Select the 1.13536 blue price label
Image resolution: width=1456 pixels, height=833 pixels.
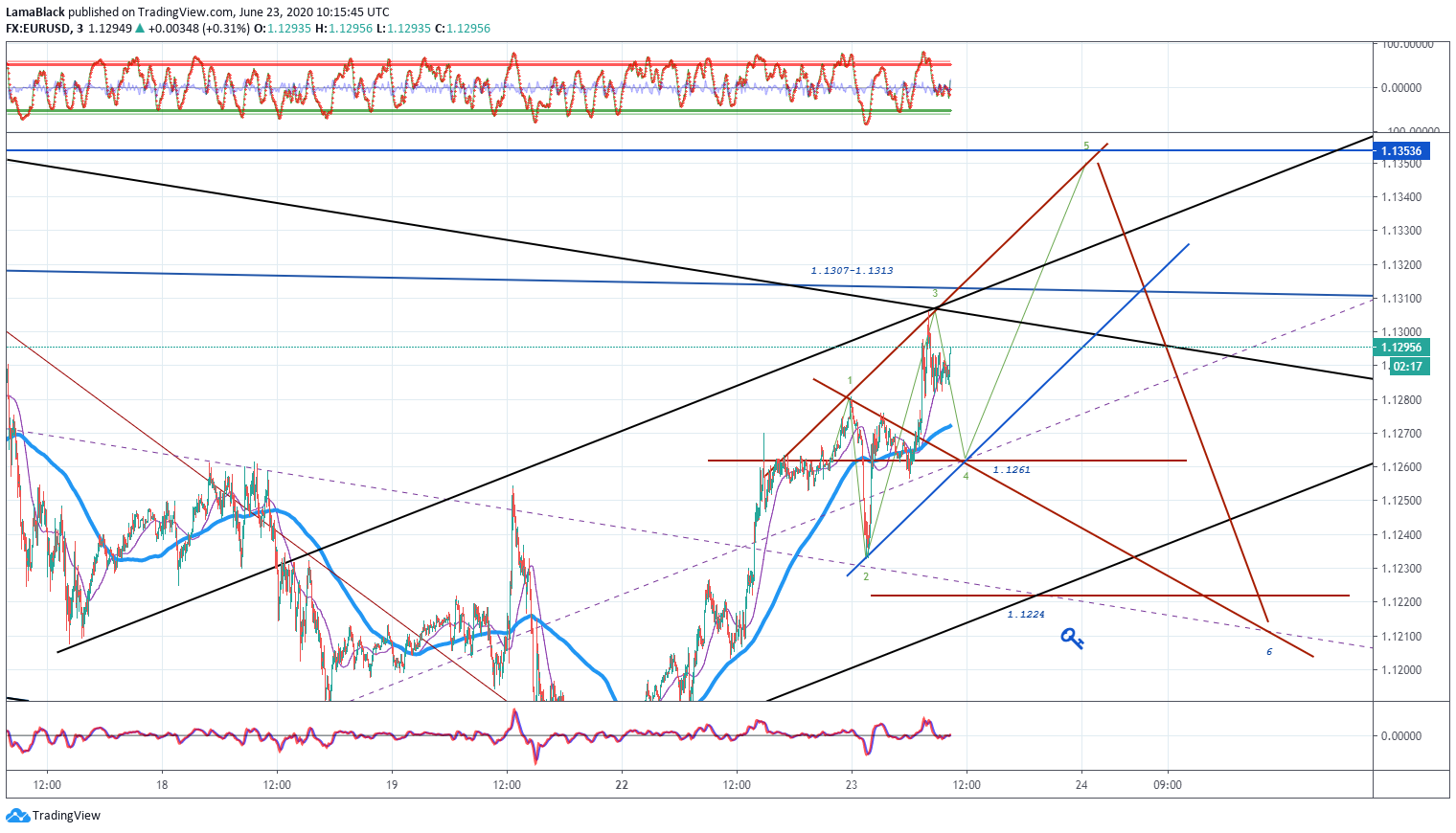pos(1400,151)
